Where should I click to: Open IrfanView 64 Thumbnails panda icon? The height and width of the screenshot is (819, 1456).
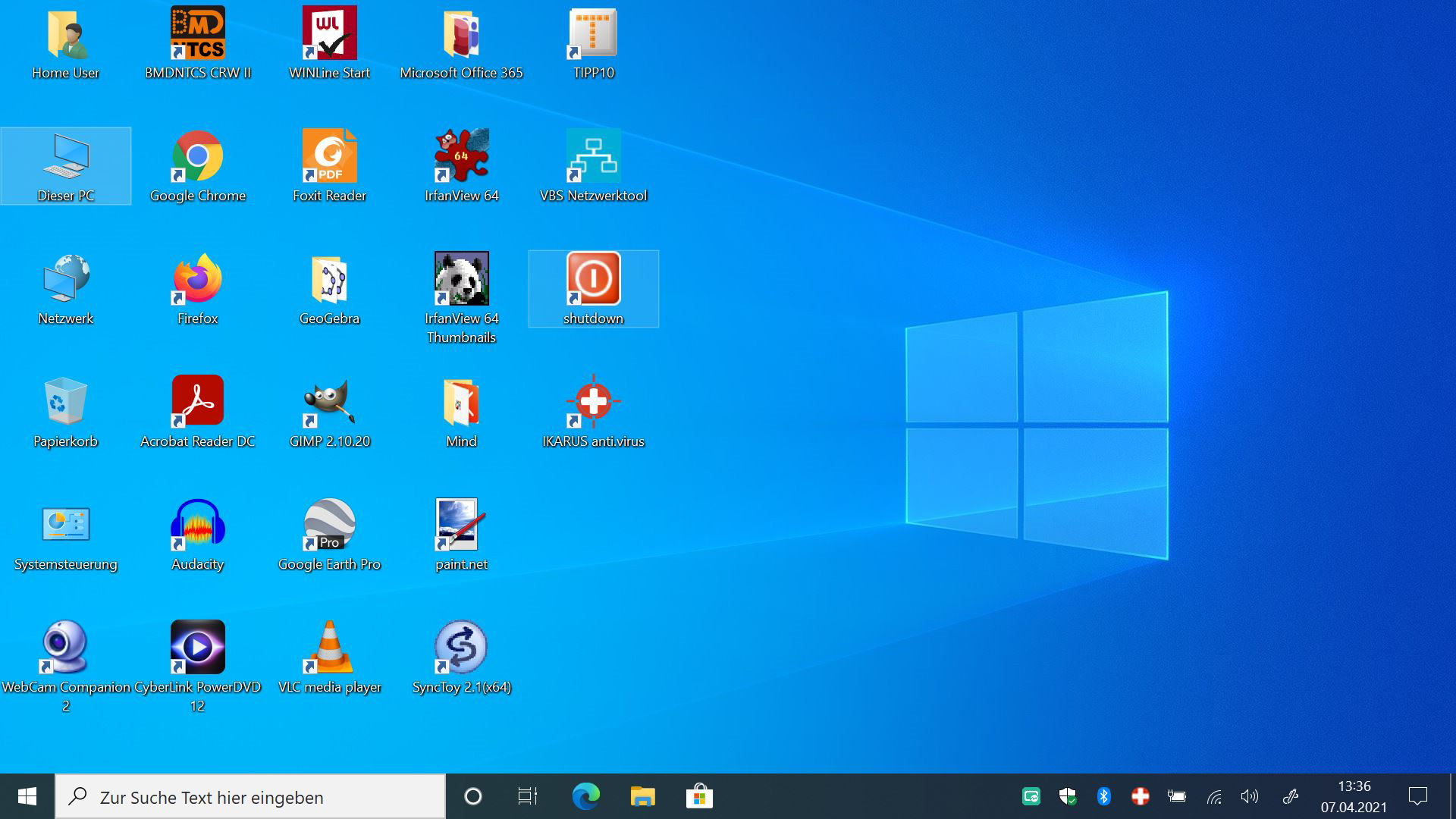coord(461,279)
